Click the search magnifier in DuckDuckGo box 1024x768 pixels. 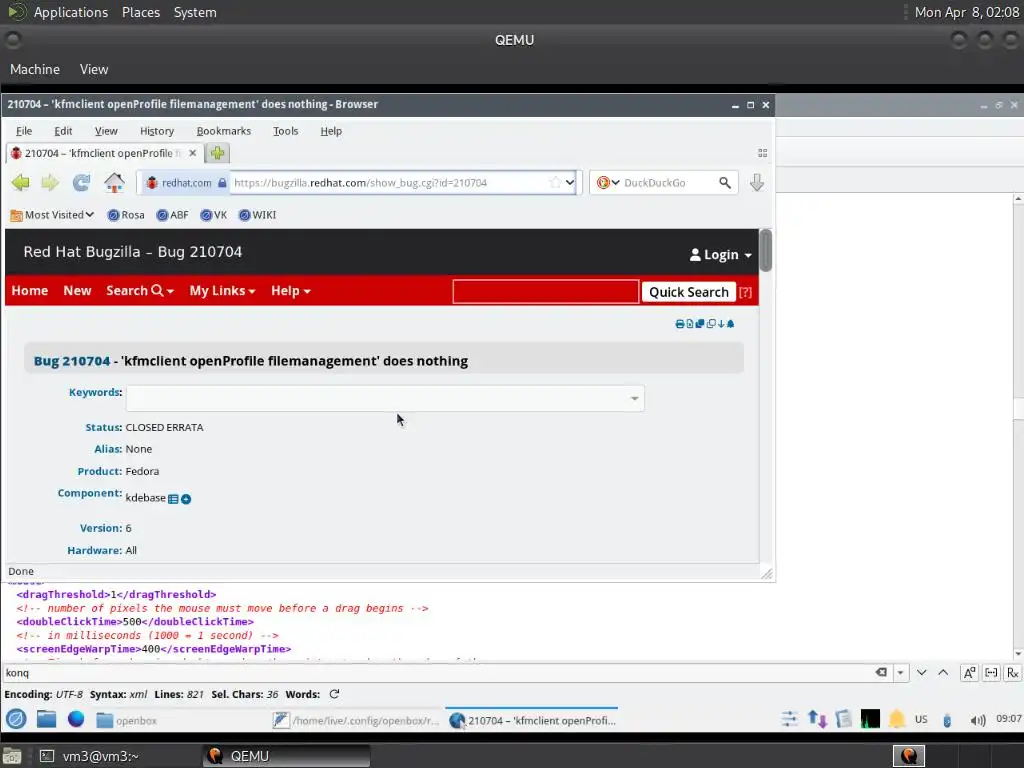coord(725,183)
